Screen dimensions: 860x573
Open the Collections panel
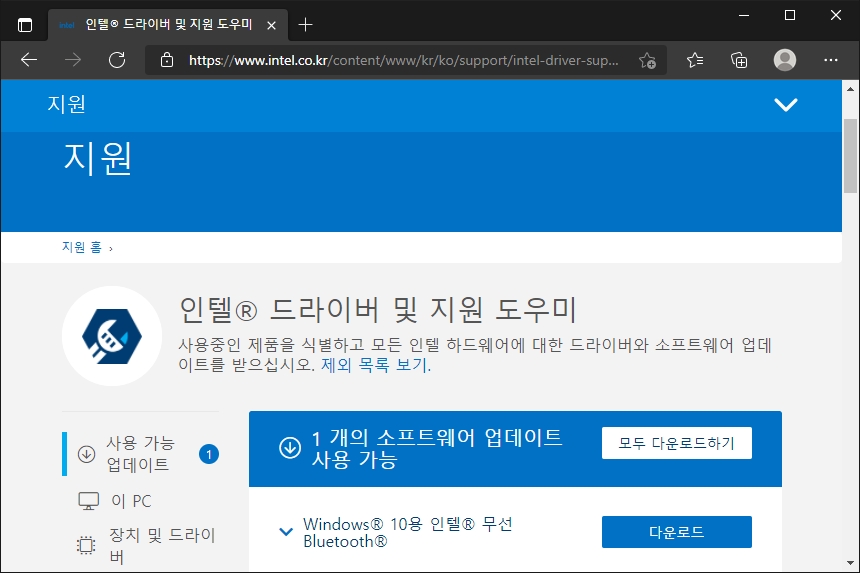click(739, 60)
